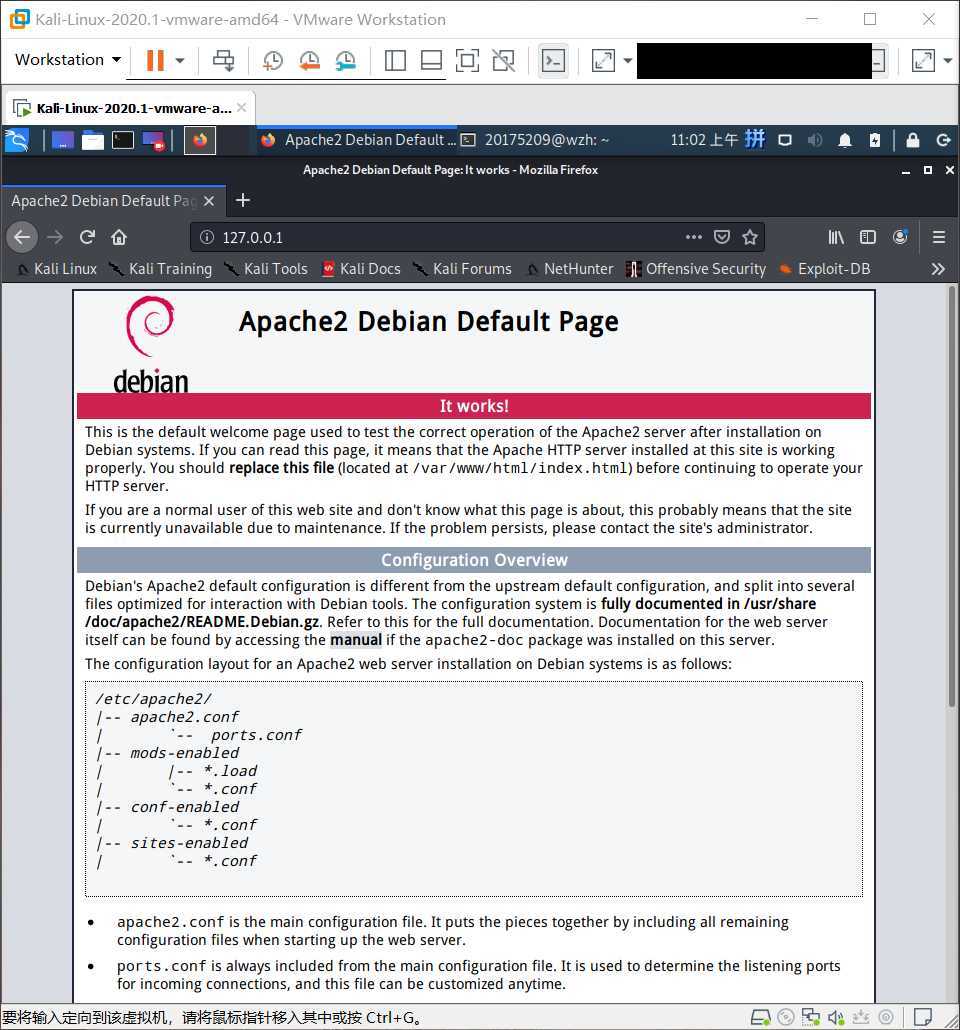Open the Kali Forums bookmark
Viewport: 960px width, 1030px height.
tap(462, 269)
